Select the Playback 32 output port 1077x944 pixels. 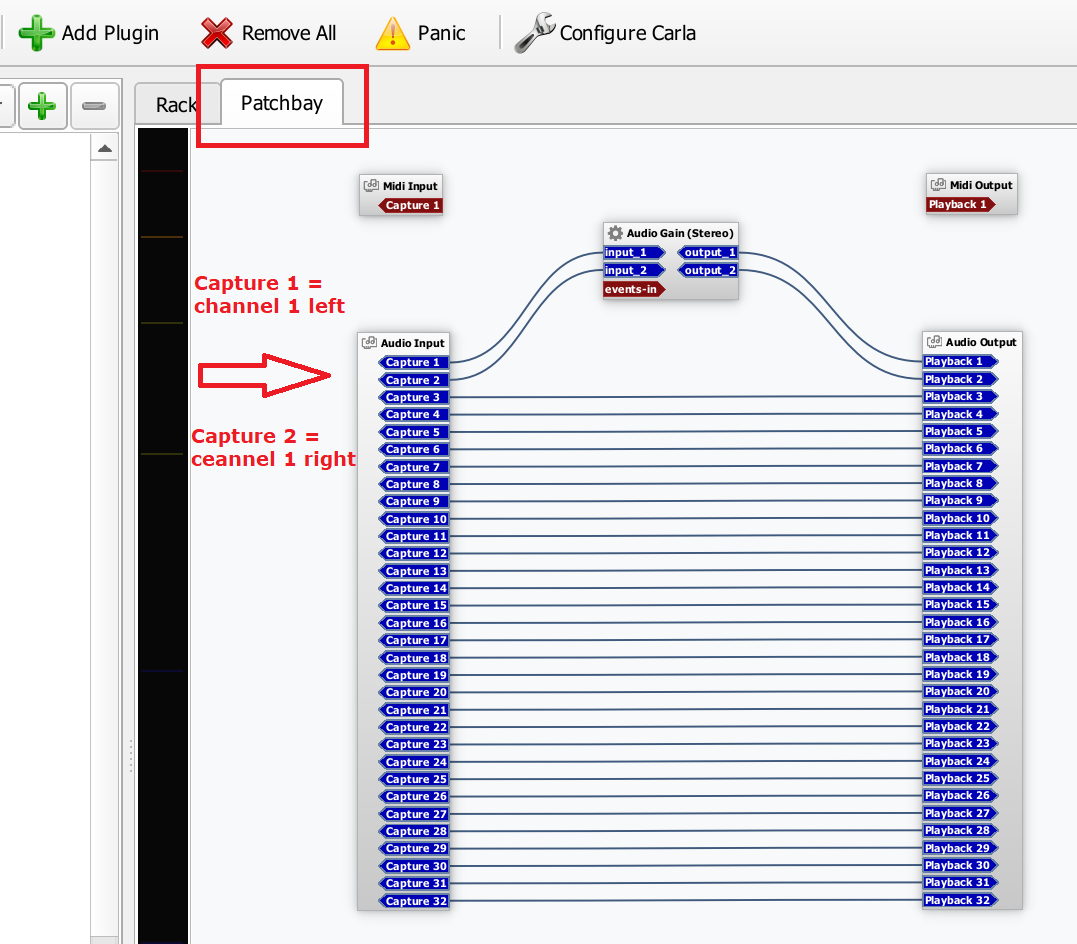click(958, 900)
